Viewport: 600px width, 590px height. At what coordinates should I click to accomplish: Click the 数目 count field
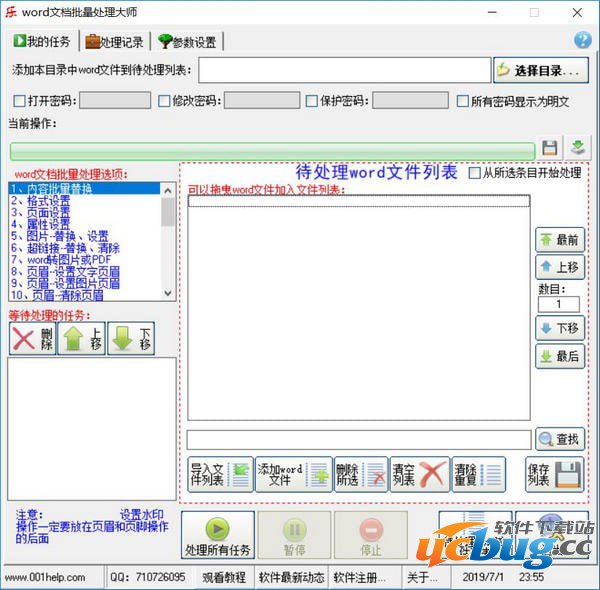559,305
